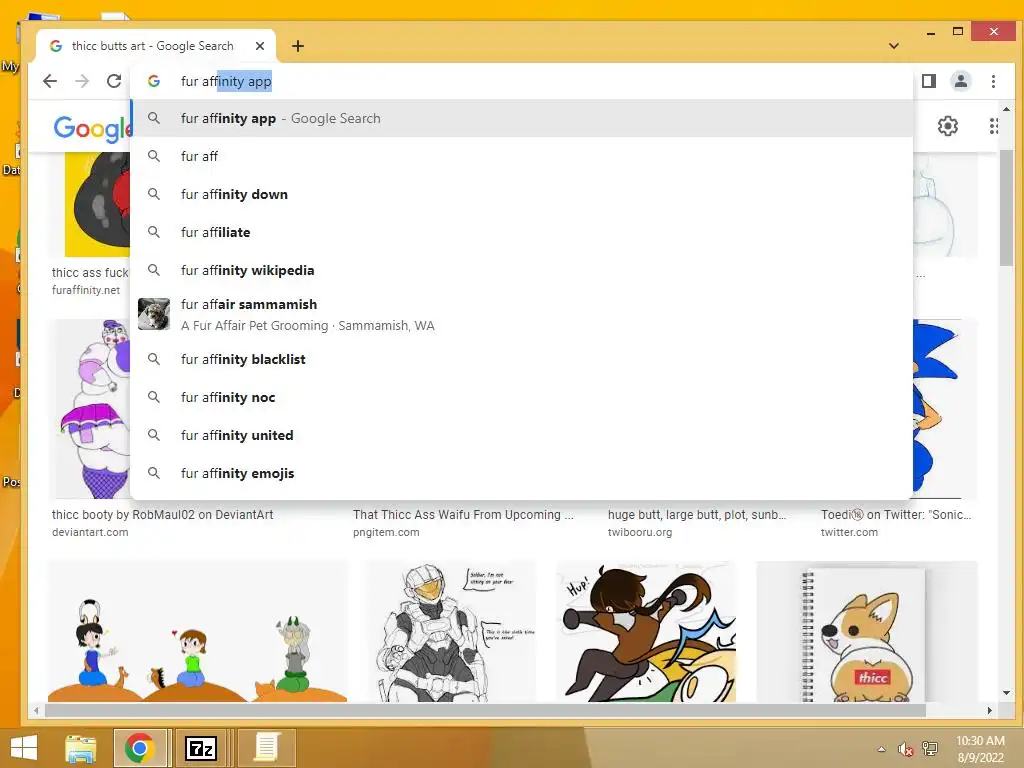Click the furaffinity.net source link
This screenshot has height=768, width=1024.
point(86,290)
